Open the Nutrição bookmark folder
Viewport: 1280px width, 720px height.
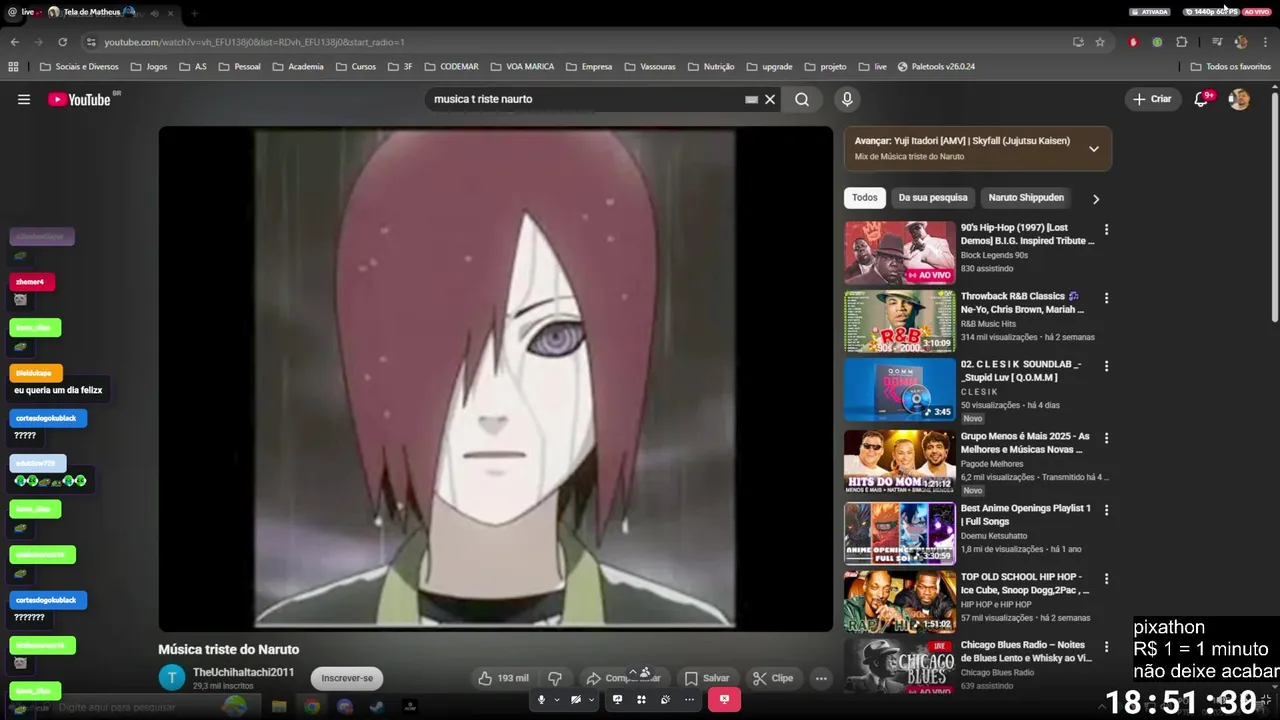click(x=711, y=67)
